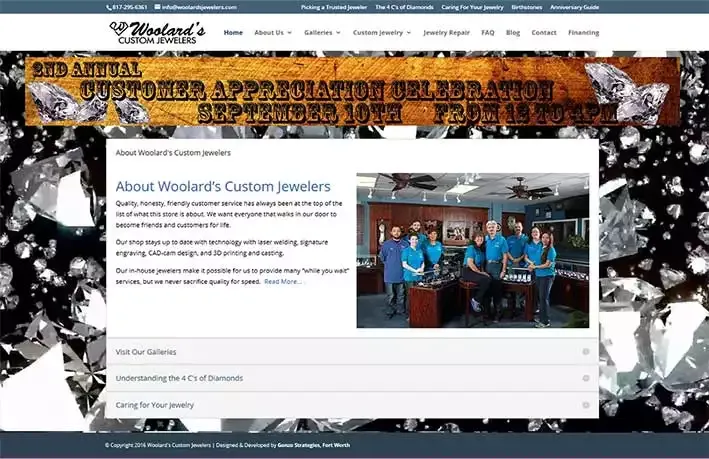The width and height of the screenshot is (709, 459).
Task: Click the plus icon beside Visit Our Galleries
Action: (x=585, y=352)
